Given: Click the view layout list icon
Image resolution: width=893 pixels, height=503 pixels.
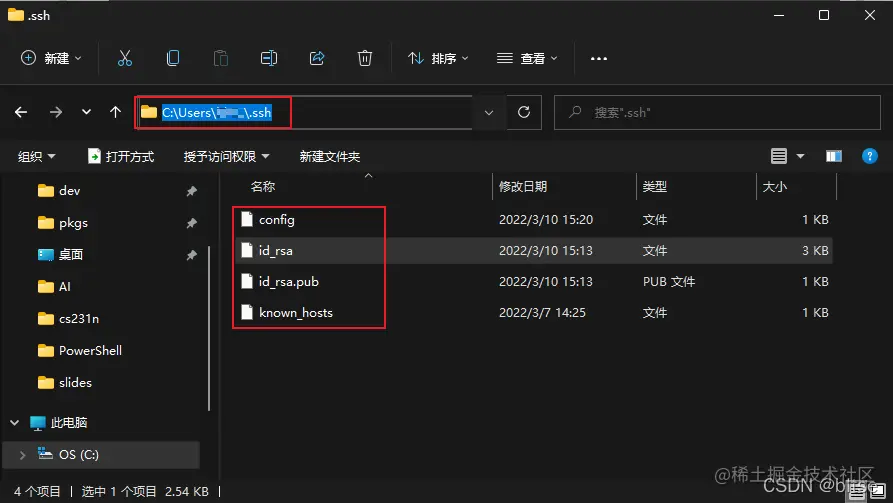Looking at the screenshot, I should tap(779, 156).
